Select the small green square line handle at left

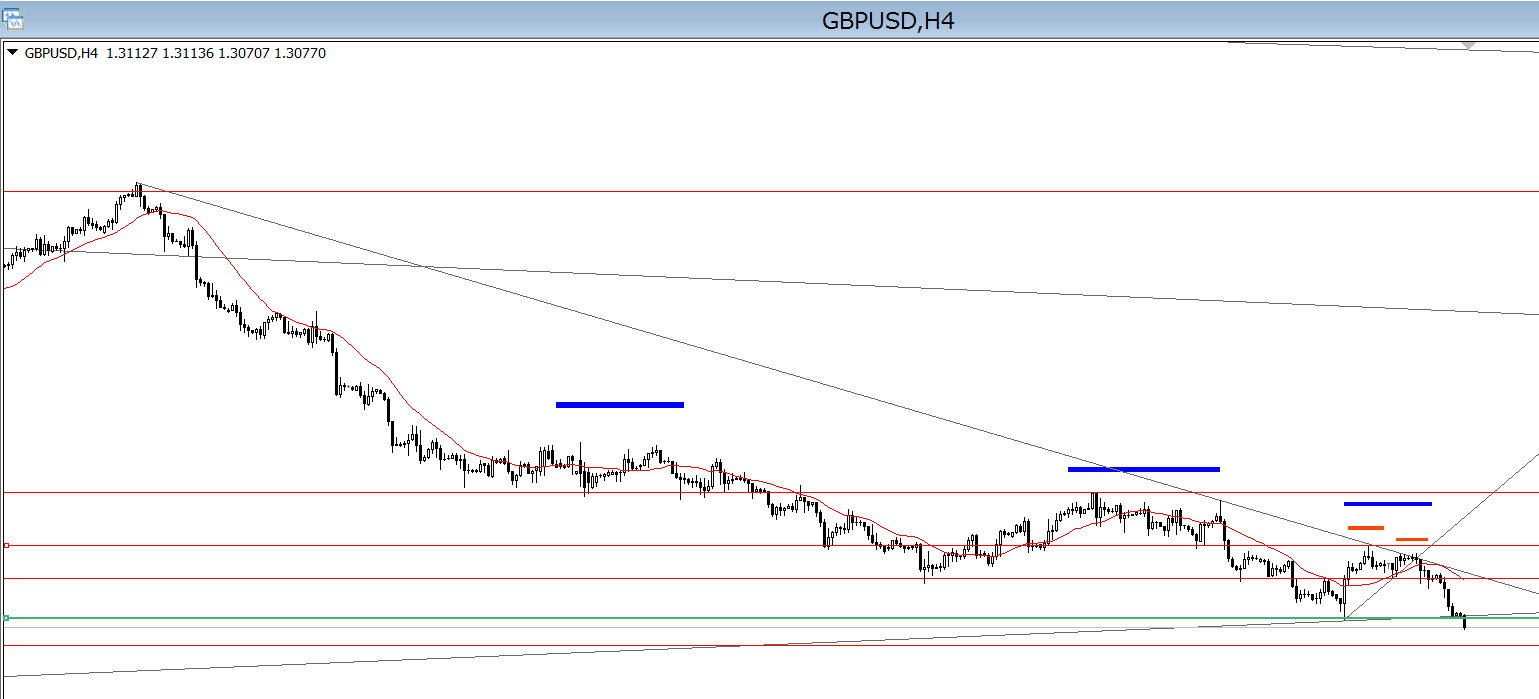(x=6, y=618)
